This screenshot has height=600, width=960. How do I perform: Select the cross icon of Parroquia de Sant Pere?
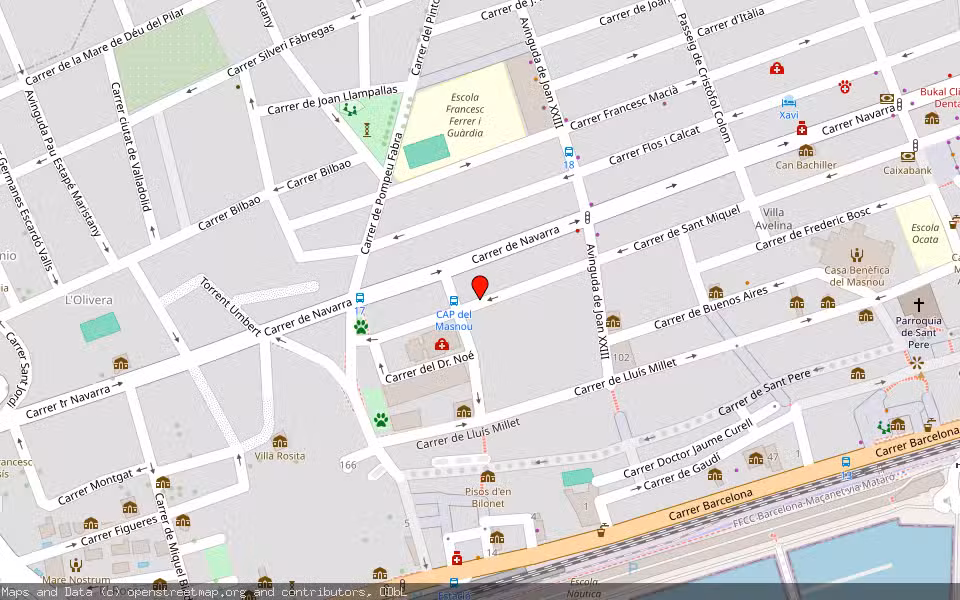[918, 304]
